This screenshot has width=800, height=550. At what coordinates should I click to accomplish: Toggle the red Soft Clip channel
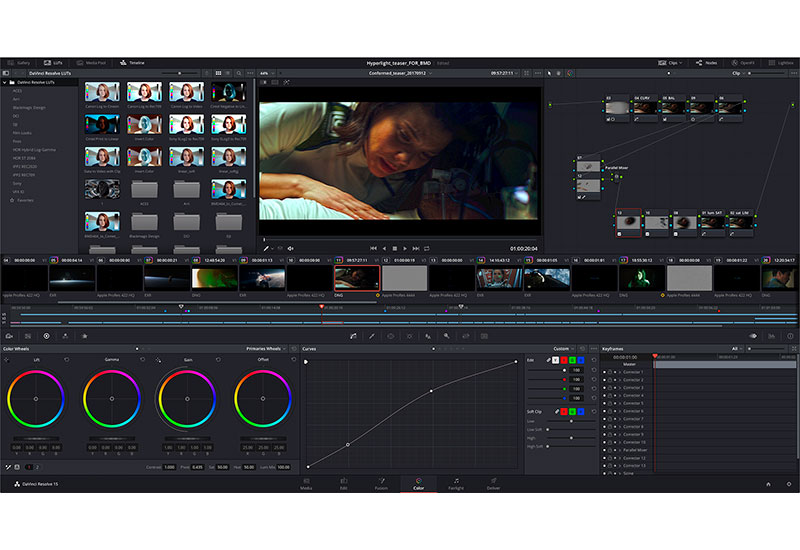pyautogui.click(x=564, y=411)
